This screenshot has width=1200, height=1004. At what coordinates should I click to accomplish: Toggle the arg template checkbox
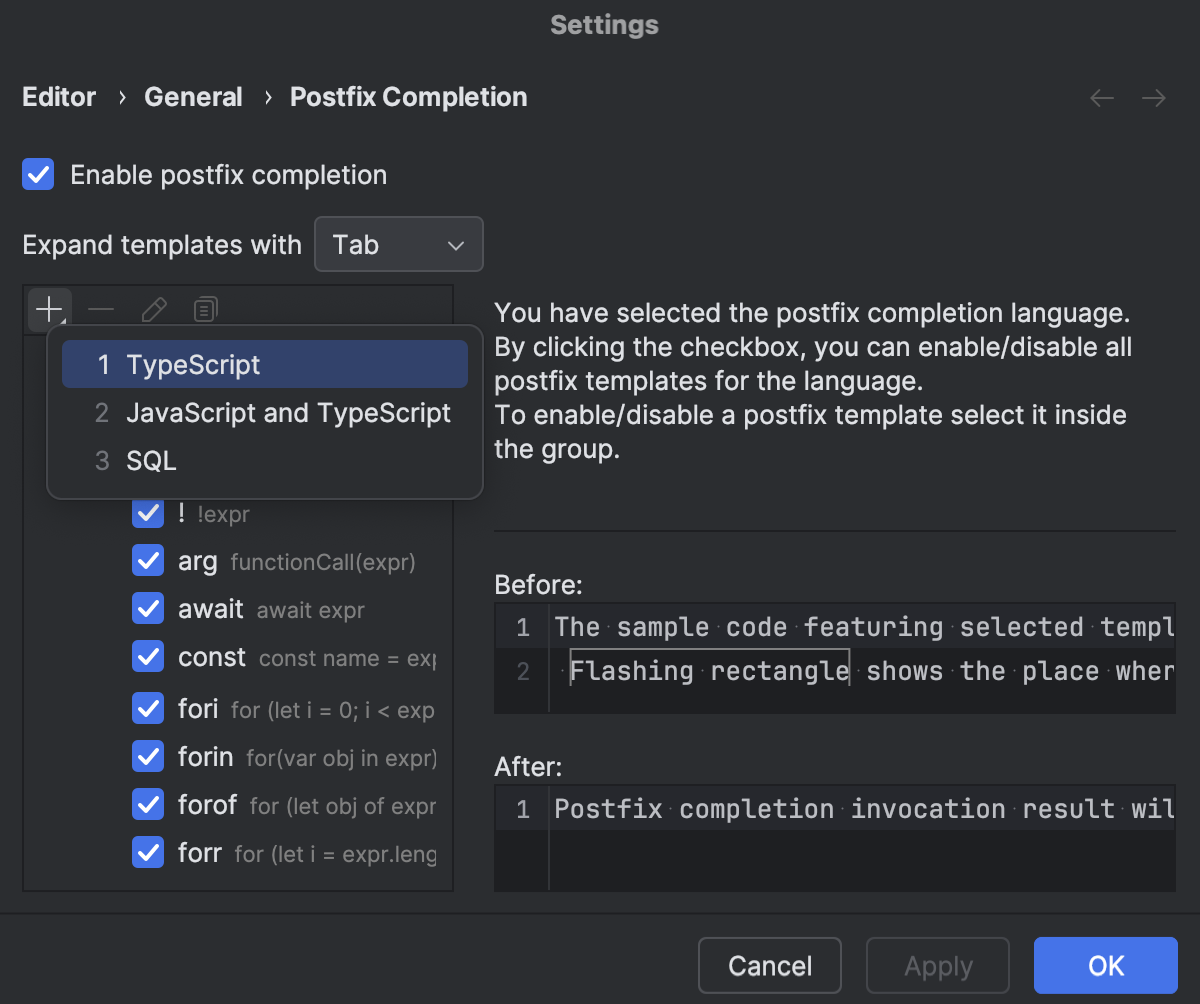(x=148, y=561)
